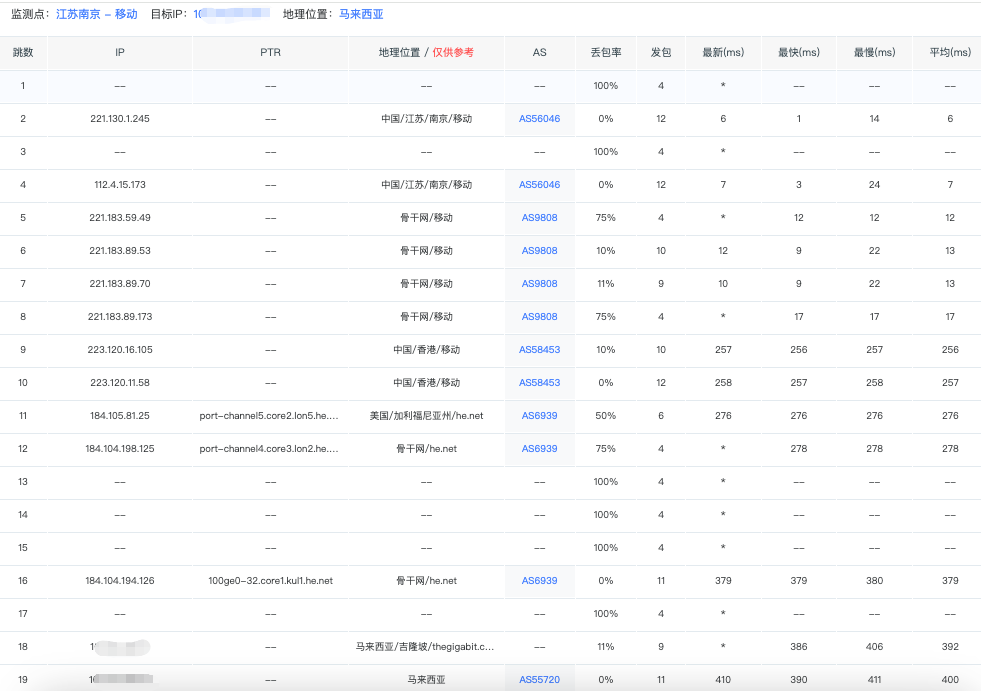Click the 丢包率 column header
This screenshot has width=981, height=691.
tap(605, 53)
